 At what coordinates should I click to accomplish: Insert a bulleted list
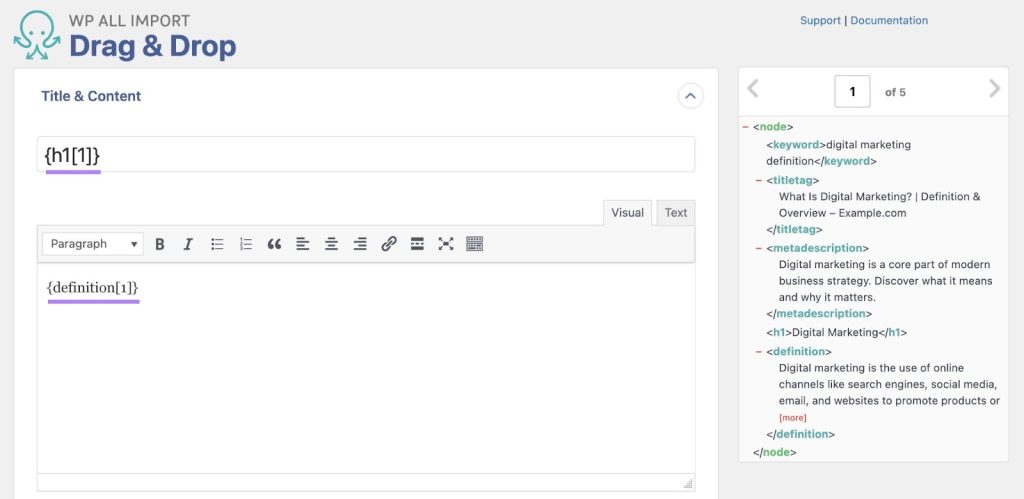coord(217,244)
